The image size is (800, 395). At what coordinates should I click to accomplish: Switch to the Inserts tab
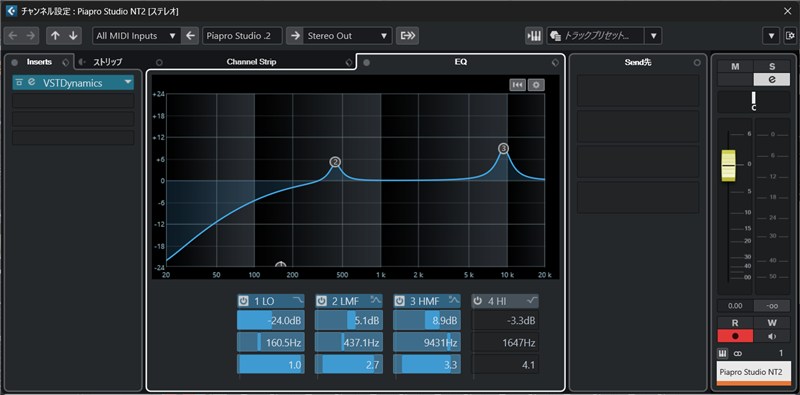(x=39, y=62)
